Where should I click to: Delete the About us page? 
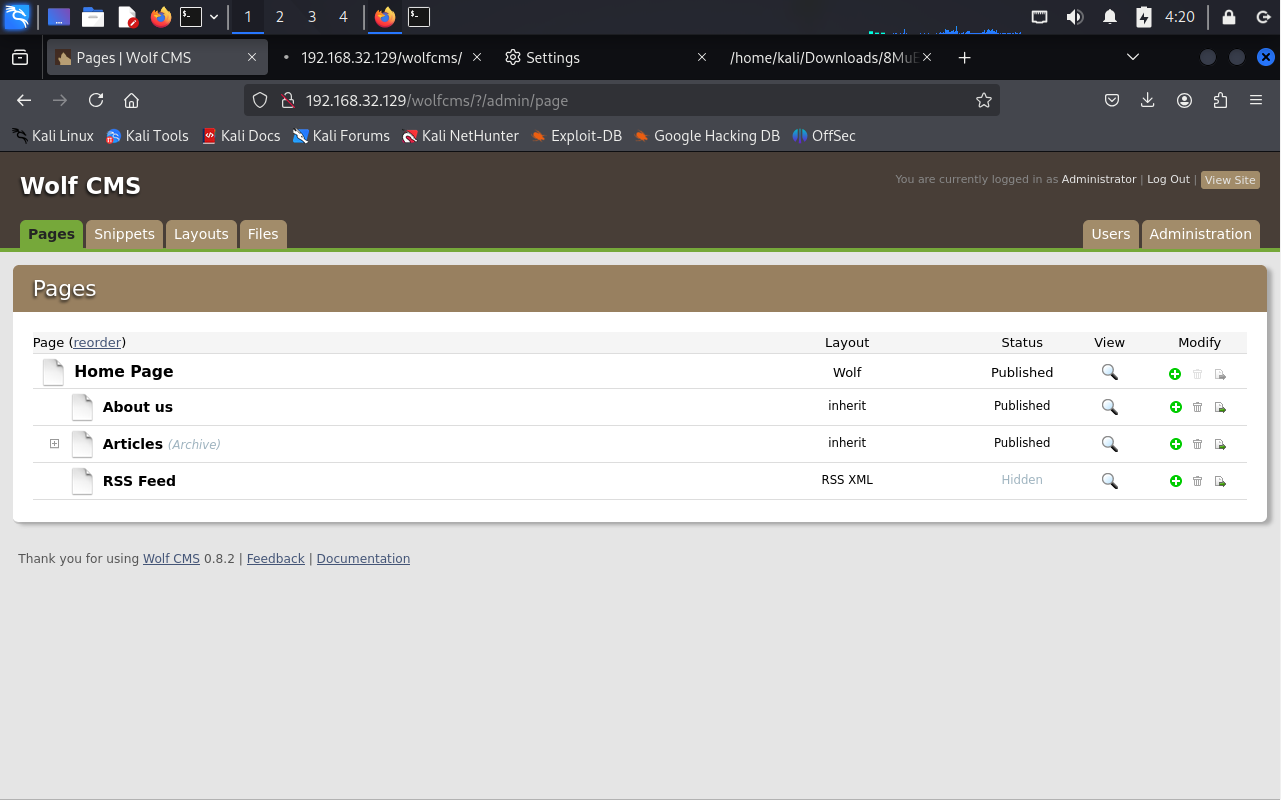[x=1197, y=407]
